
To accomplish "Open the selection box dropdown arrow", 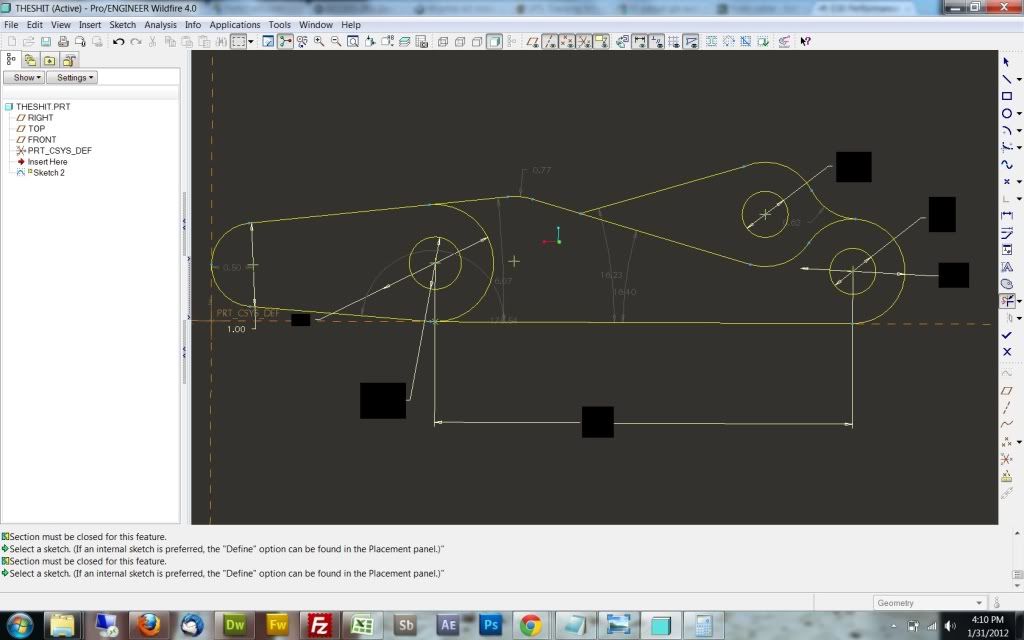I will (x=251, y=41).
